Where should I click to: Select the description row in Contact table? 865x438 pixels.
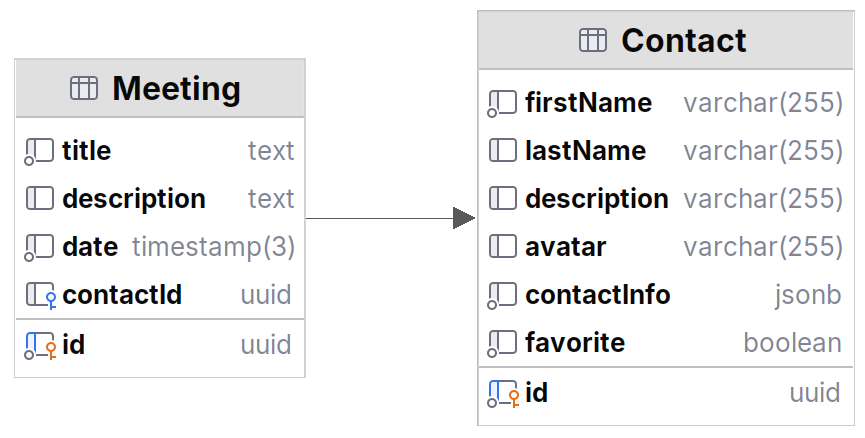tap(665, 199)
